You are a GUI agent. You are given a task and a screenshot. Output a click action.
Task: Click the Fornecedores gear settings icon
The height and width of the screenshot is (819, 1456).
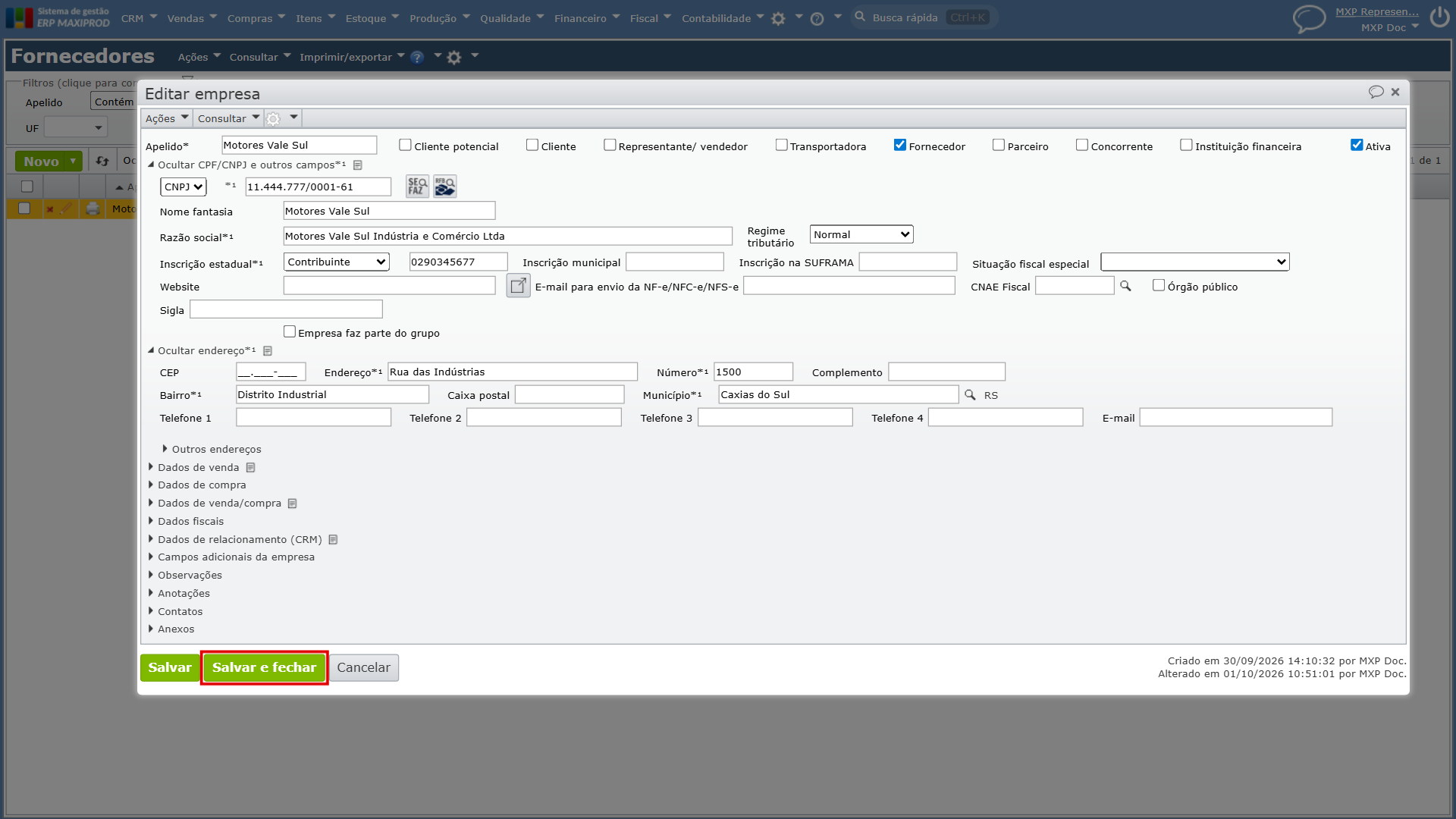click(x=454, y=57)
